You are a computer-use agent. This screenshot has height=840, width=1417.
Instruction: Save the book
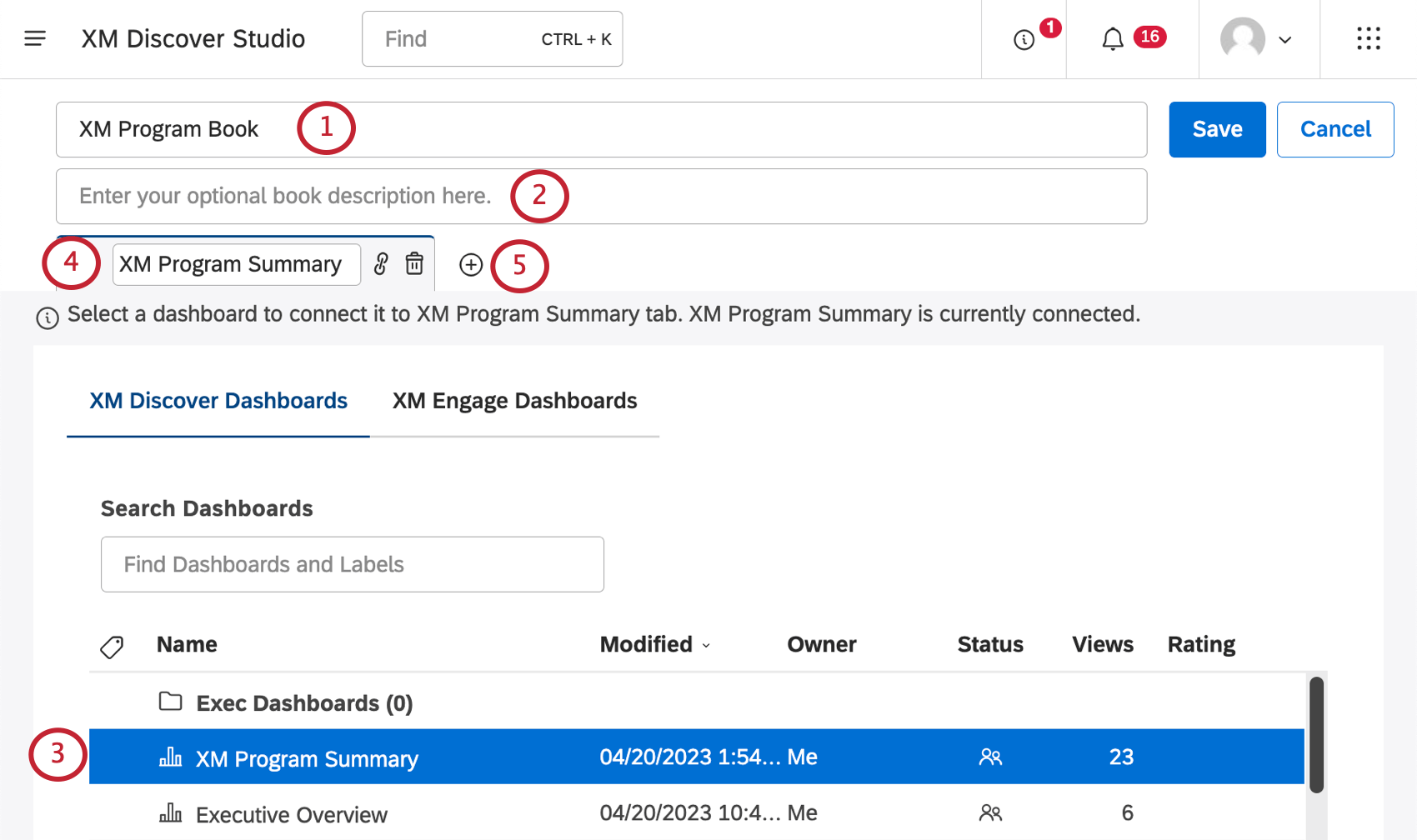click(x=1216, y=129)
